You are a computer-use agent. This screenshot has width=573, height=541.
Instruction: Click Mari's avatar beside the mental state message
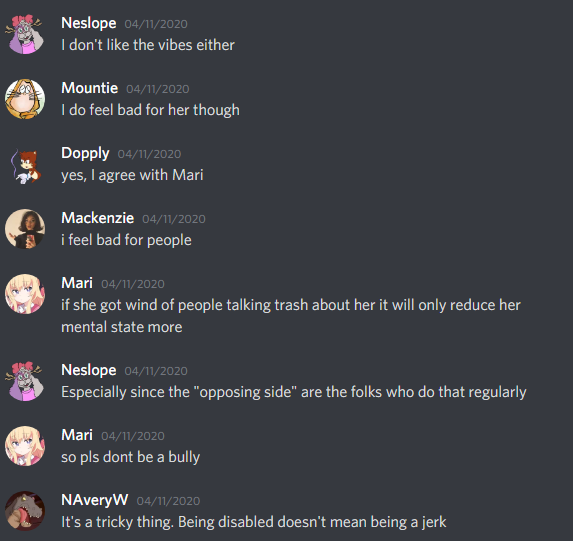tap(25, 294)
